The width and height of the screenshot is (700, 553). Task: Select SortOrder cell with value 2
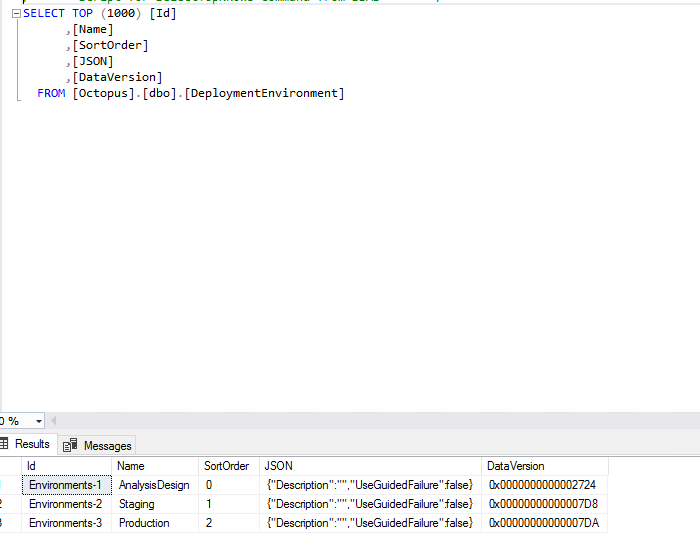[229, 523]
